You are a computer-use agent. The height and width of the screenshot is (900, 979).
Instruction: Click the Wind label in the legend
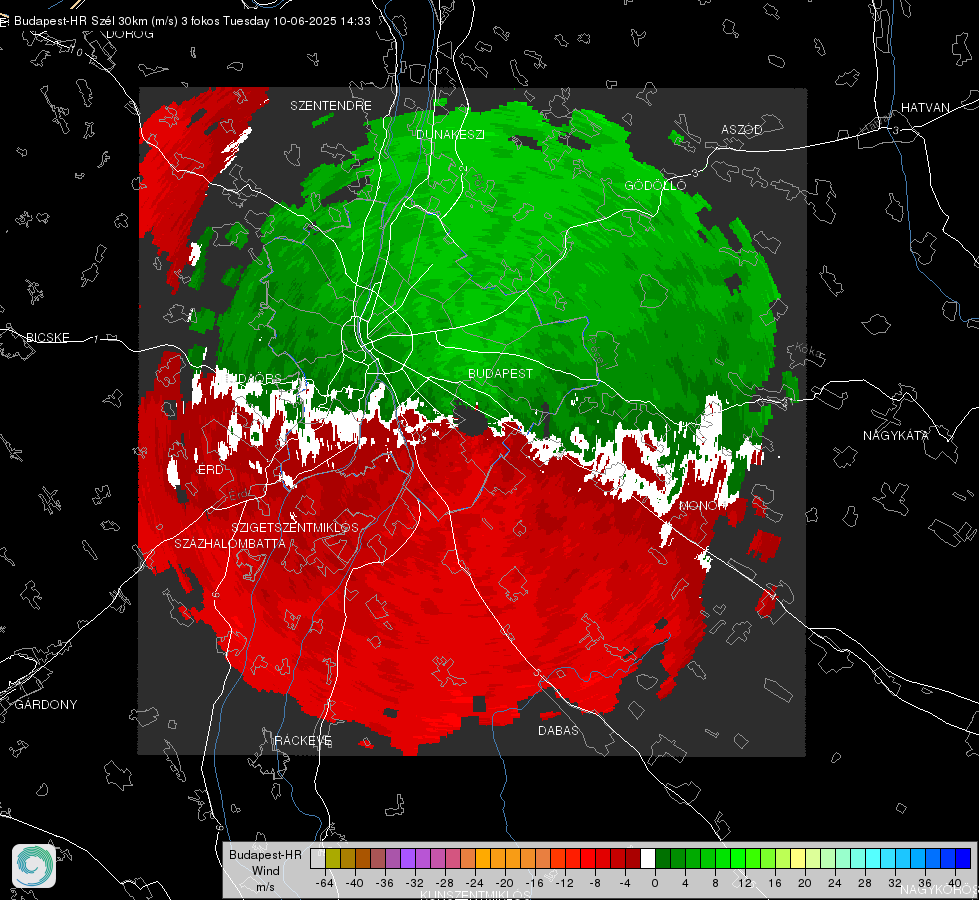pos(265,870)
